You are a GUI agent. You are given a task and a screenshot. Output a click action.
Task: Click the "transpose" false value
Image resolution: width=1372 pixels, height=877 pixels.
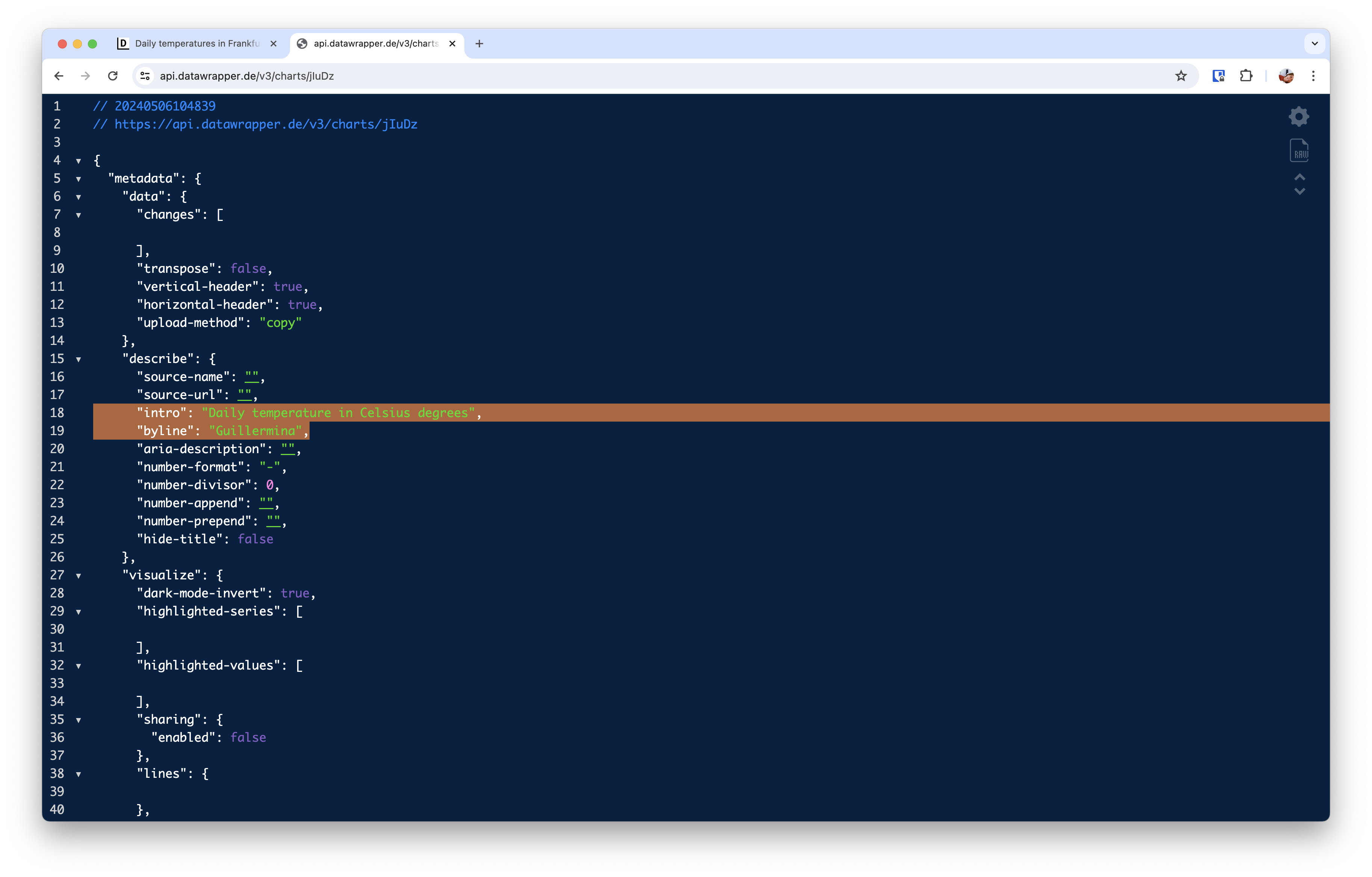(248, 268)
